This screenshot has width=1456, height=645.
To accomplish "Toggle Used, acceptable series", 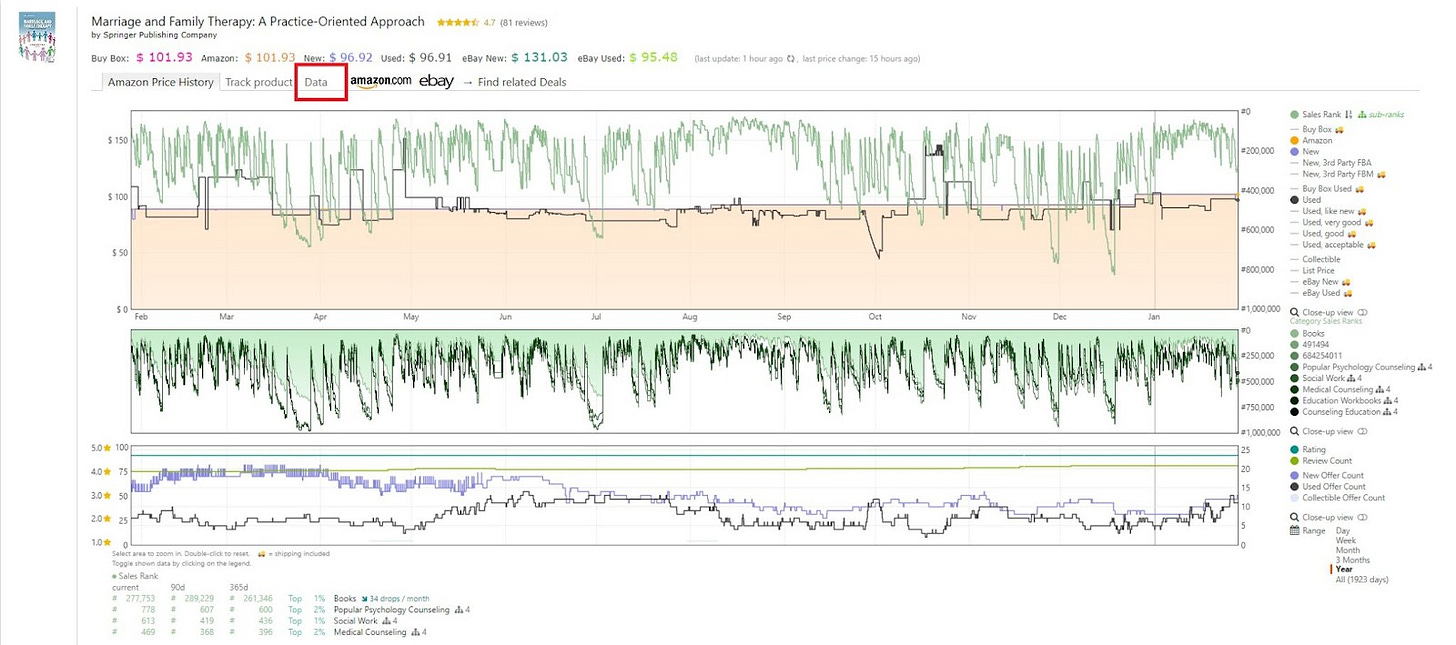I will (1332, 244).
